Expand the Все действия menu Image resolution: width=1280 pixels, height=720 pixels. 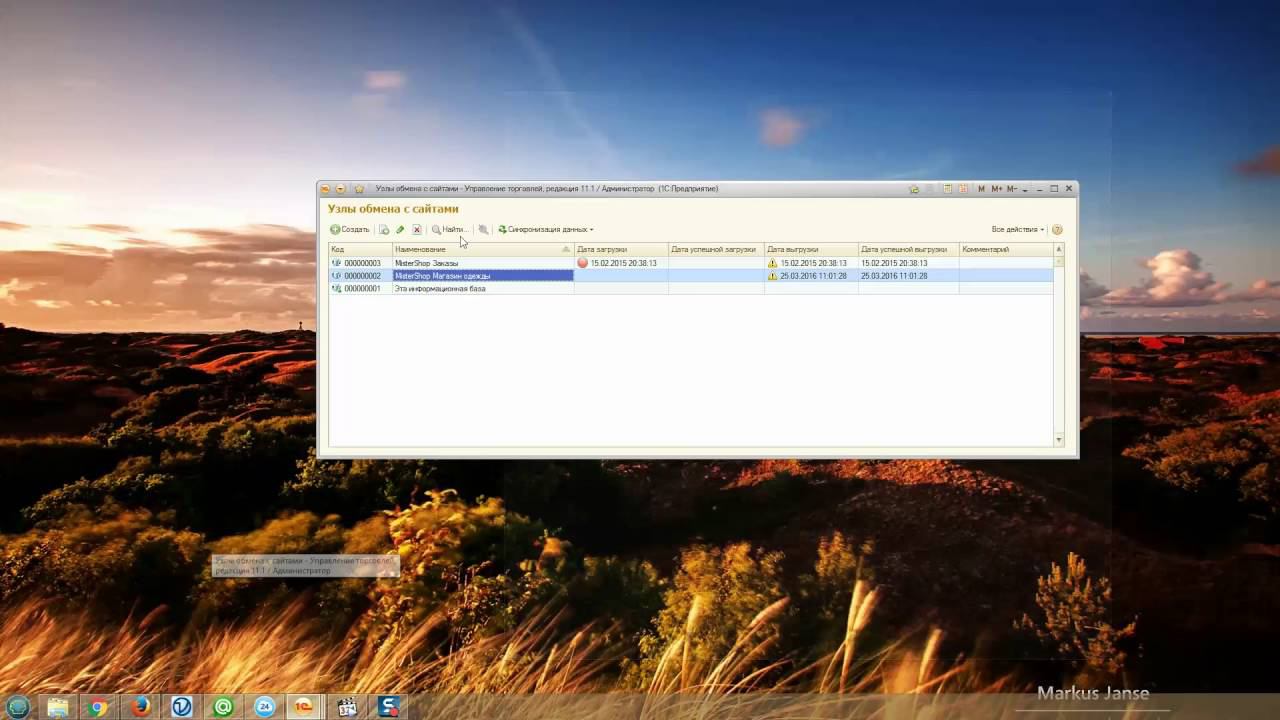1018,229
